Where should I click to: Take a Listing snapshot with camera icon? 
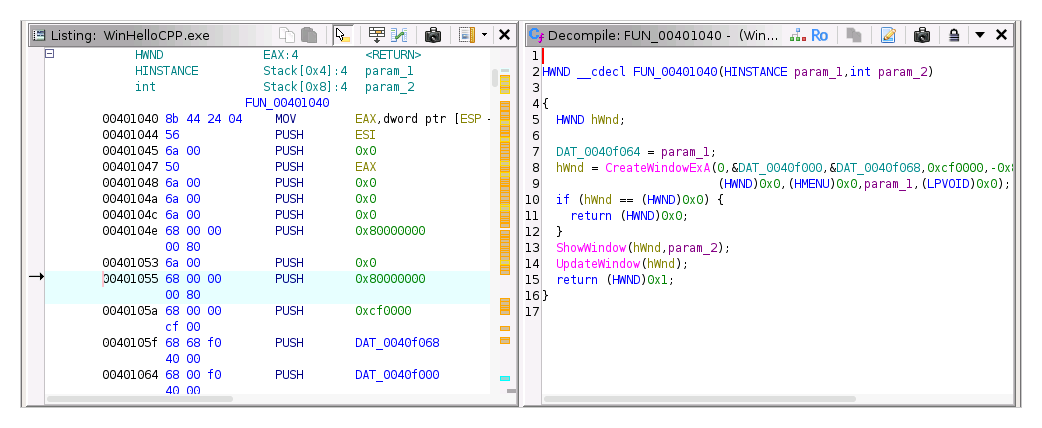coord(433,35)
